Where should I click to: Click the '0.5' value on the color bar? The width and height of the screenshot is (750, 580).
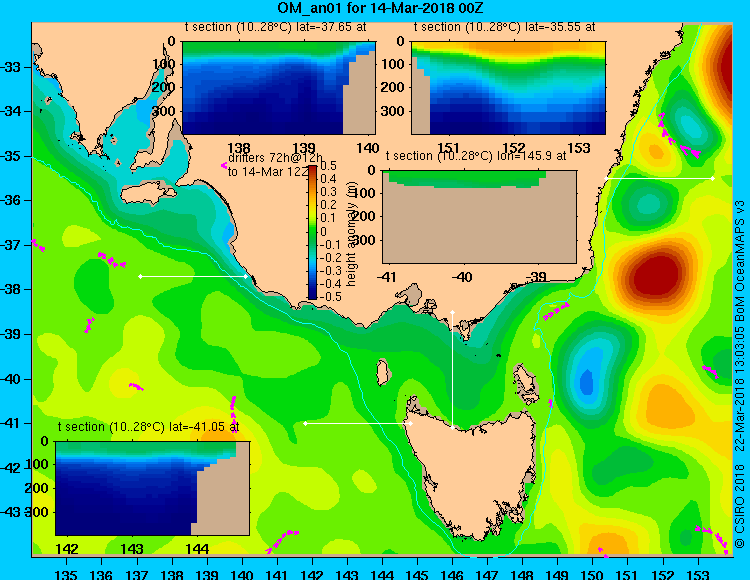(328, 166)
